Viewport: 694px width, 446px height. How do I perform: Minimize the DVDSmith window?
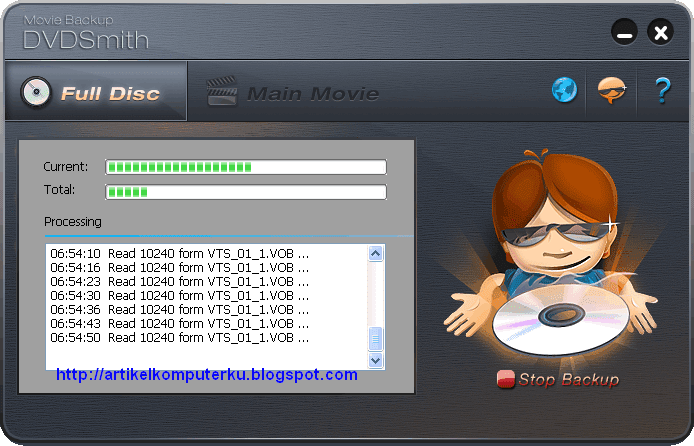point(624,32)
